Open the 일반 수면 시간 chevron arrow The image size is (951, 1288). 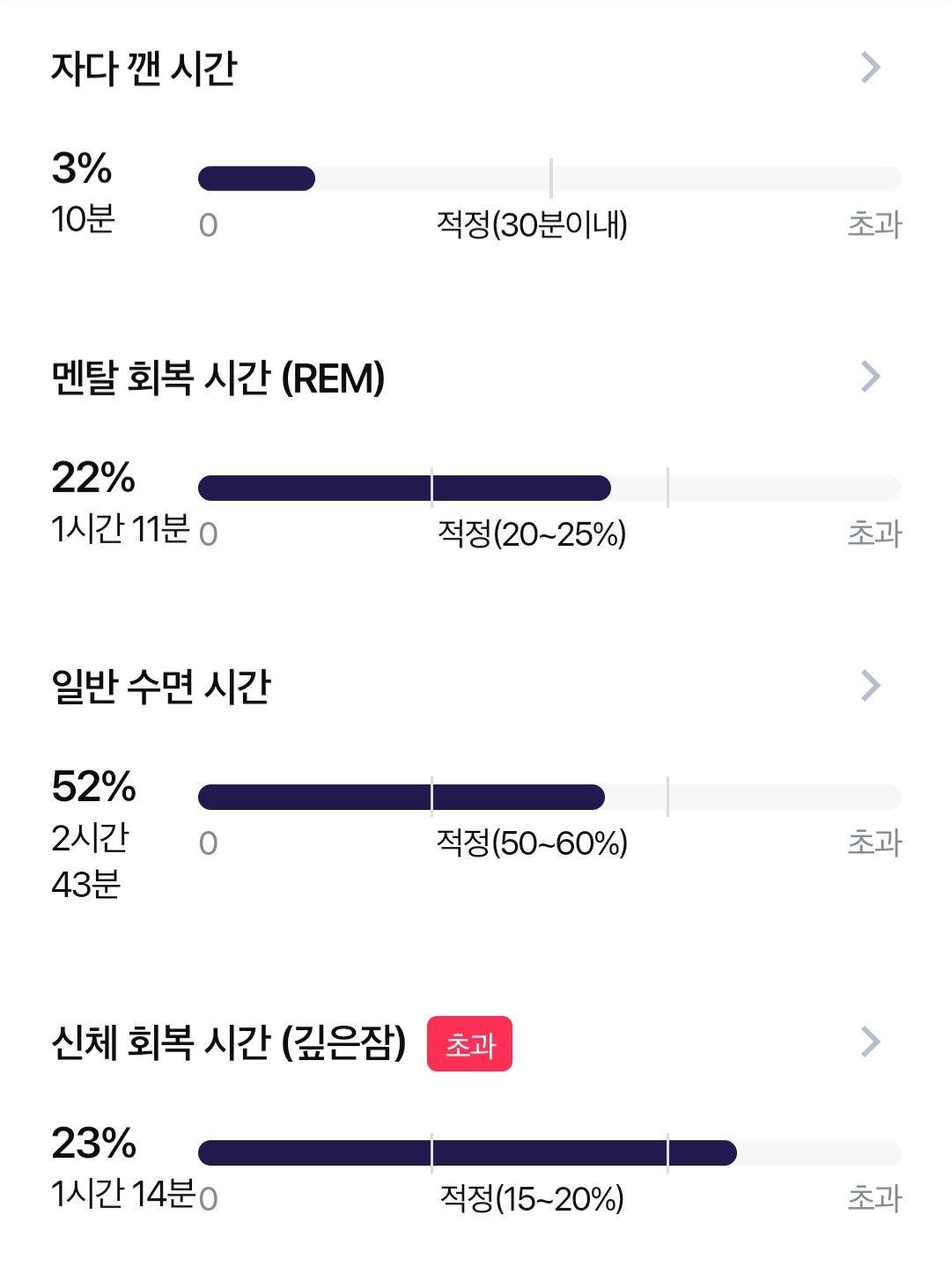pos(870,685)
